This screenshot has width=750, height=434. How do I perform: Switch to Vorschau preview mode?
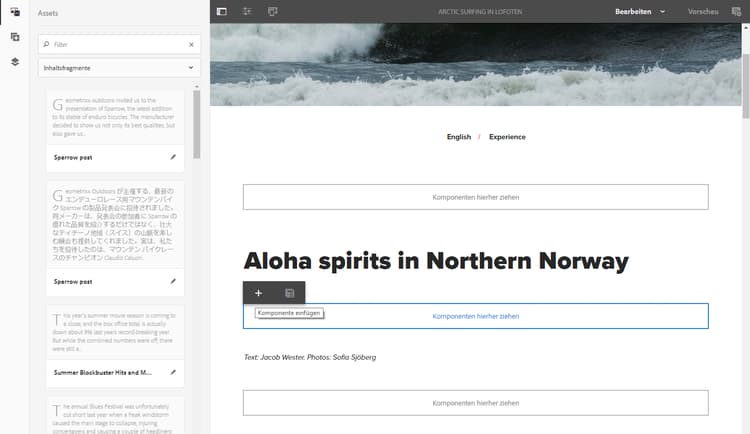tap(703, 11)
